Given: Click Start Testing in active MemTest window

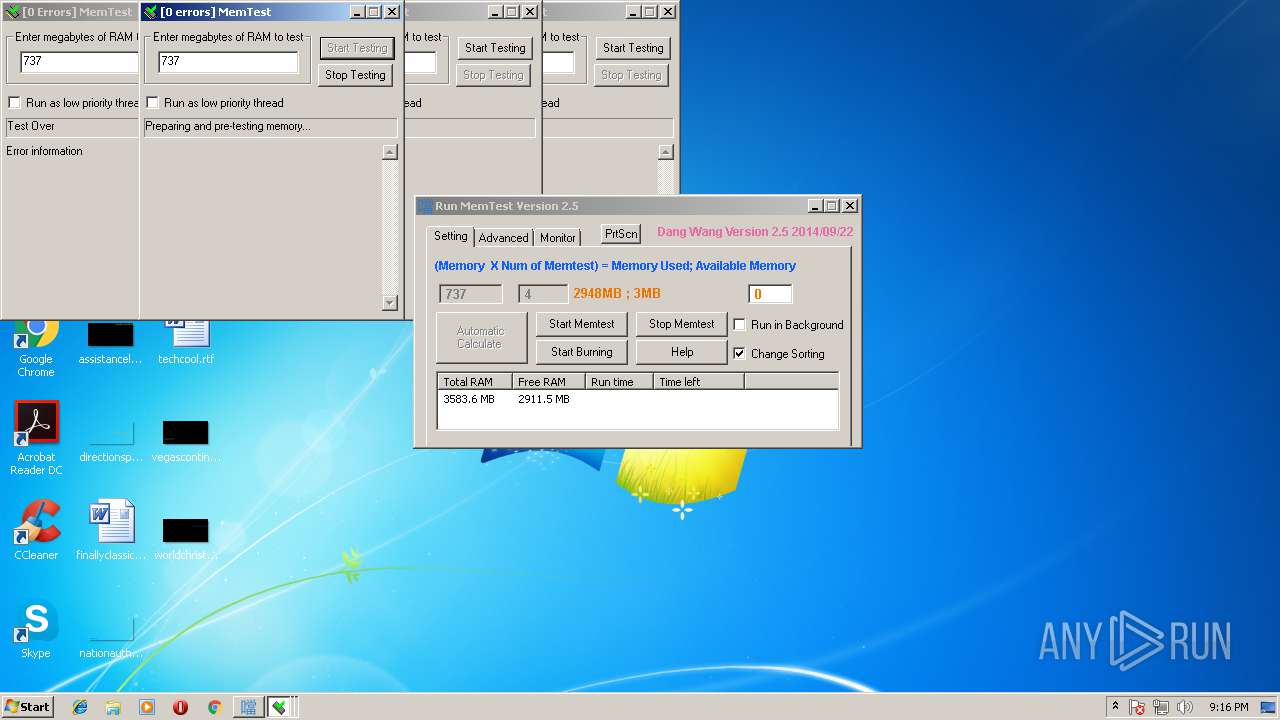Looking at the screenshot, I should [357, 48].
